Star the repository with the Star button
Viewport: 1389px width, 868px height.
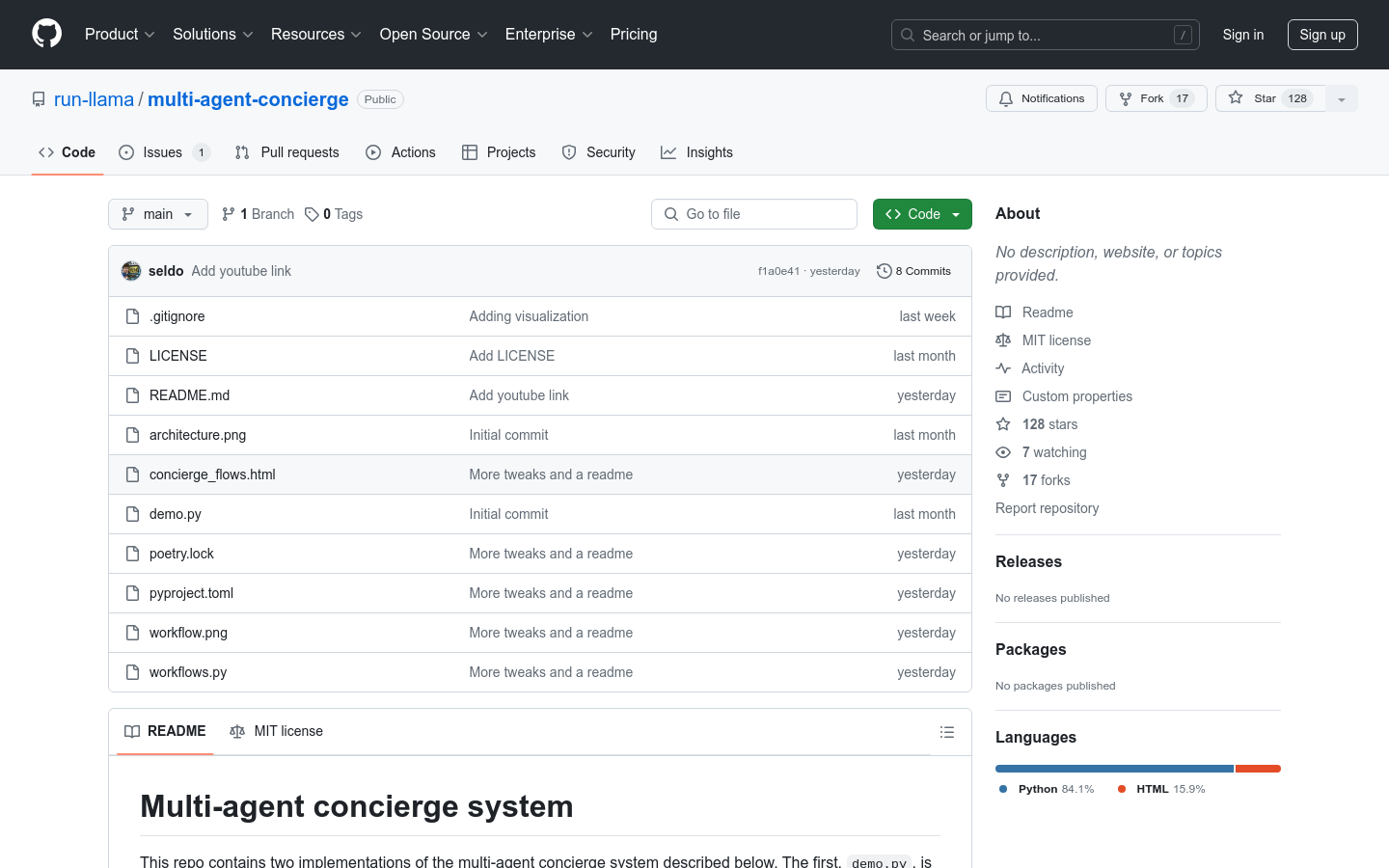pyautogui.click(x=1270, y=98)
